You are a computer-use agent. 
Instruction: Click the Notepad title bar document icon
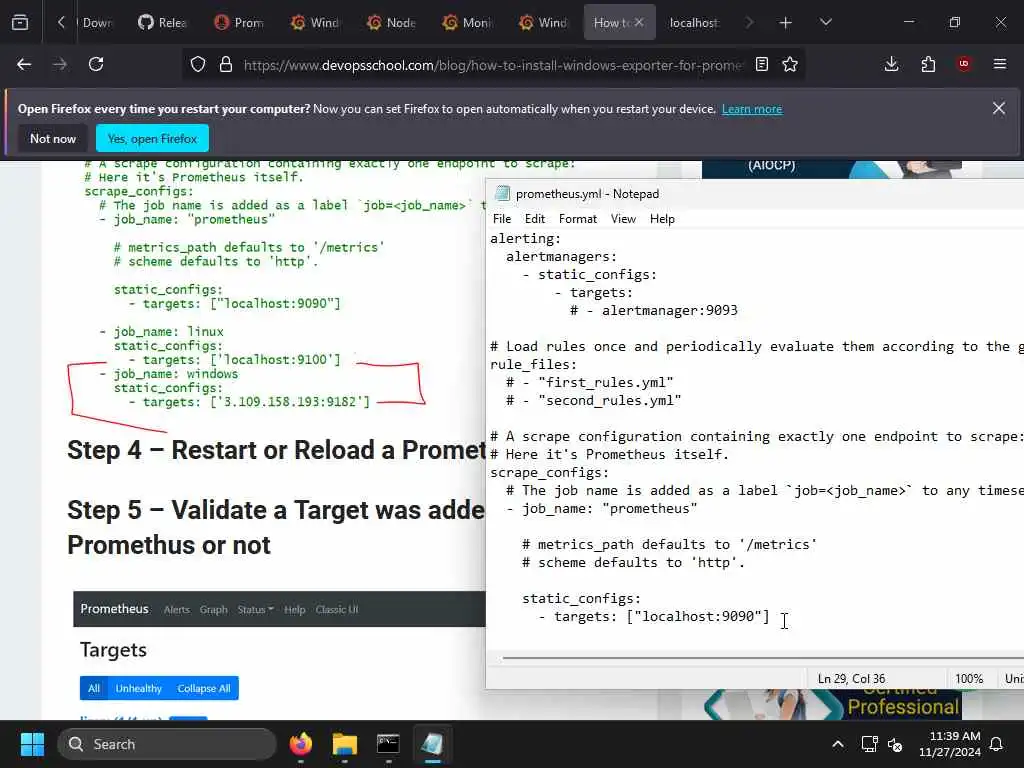(x=502, y=193)
